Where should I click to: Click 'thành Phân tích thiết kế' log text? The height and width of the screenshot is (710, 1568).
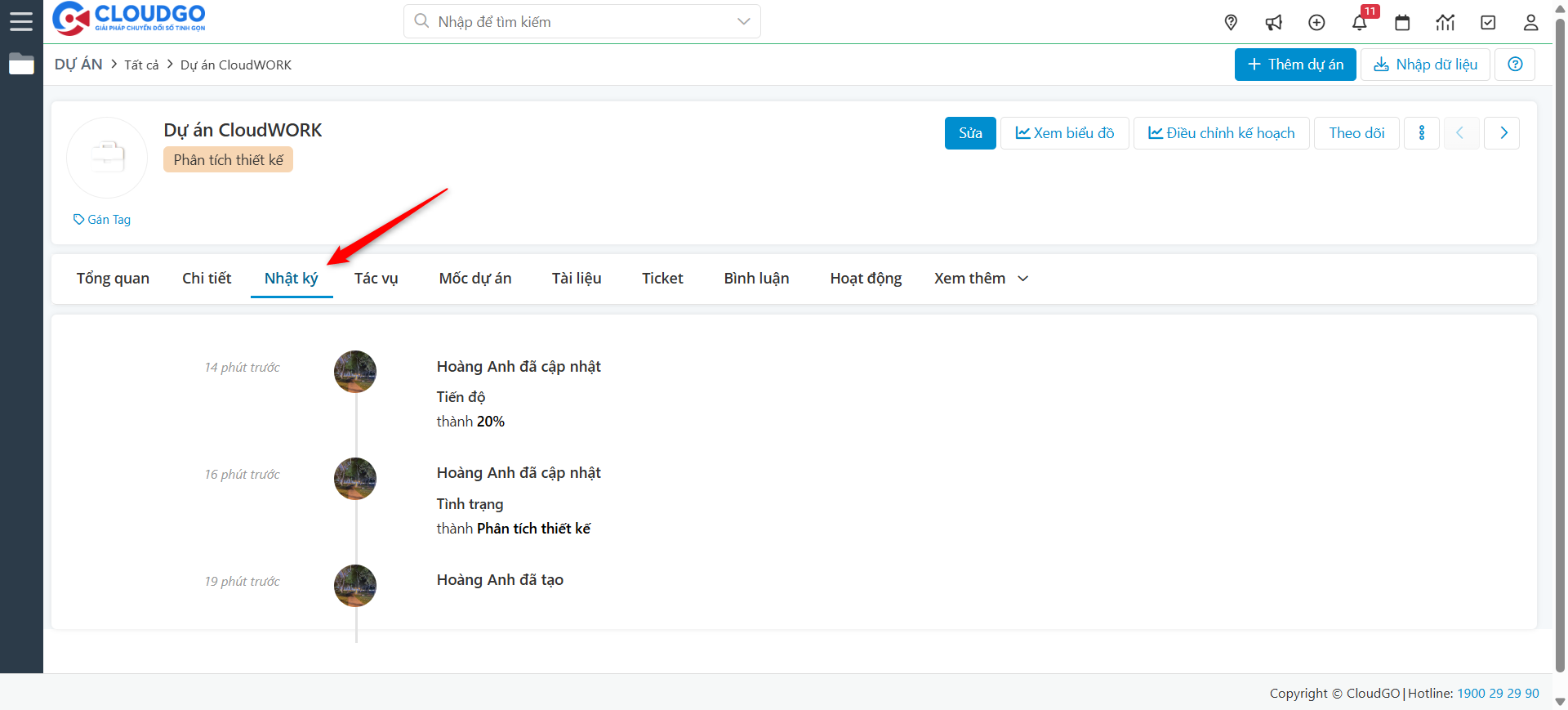[514, 529]
